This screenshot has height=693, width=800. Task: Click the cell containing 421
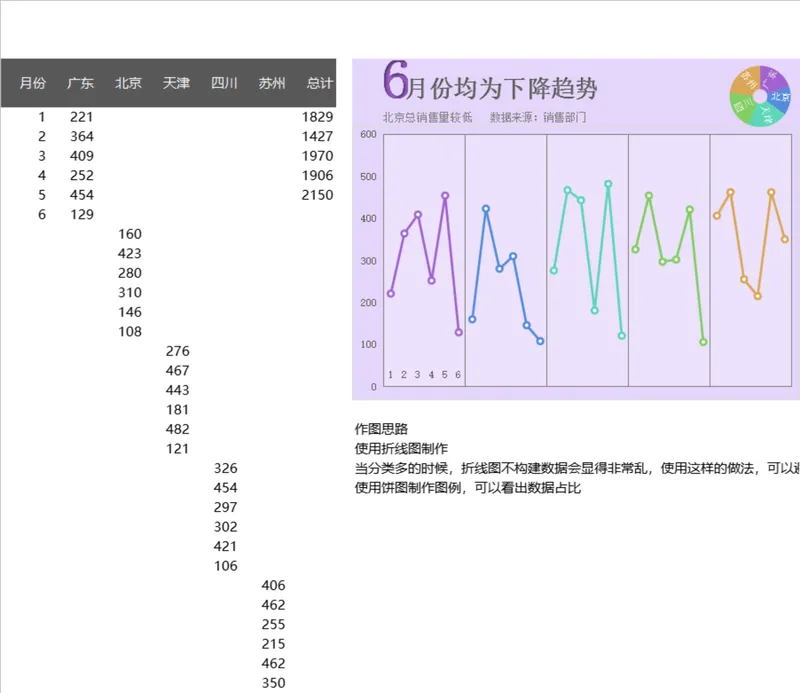point(226,546)
